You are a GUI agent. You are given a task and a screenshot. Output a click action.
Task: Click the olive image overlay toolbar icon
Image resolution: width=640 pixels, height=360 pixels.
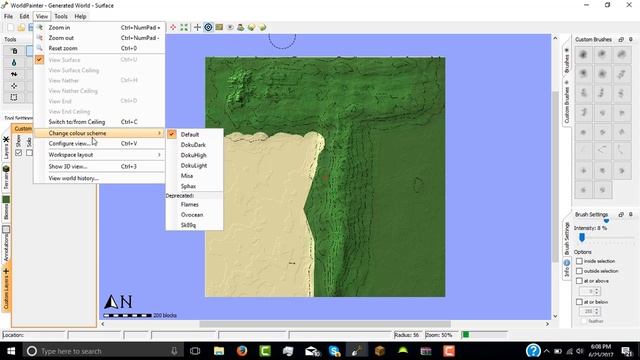[219, 27]
